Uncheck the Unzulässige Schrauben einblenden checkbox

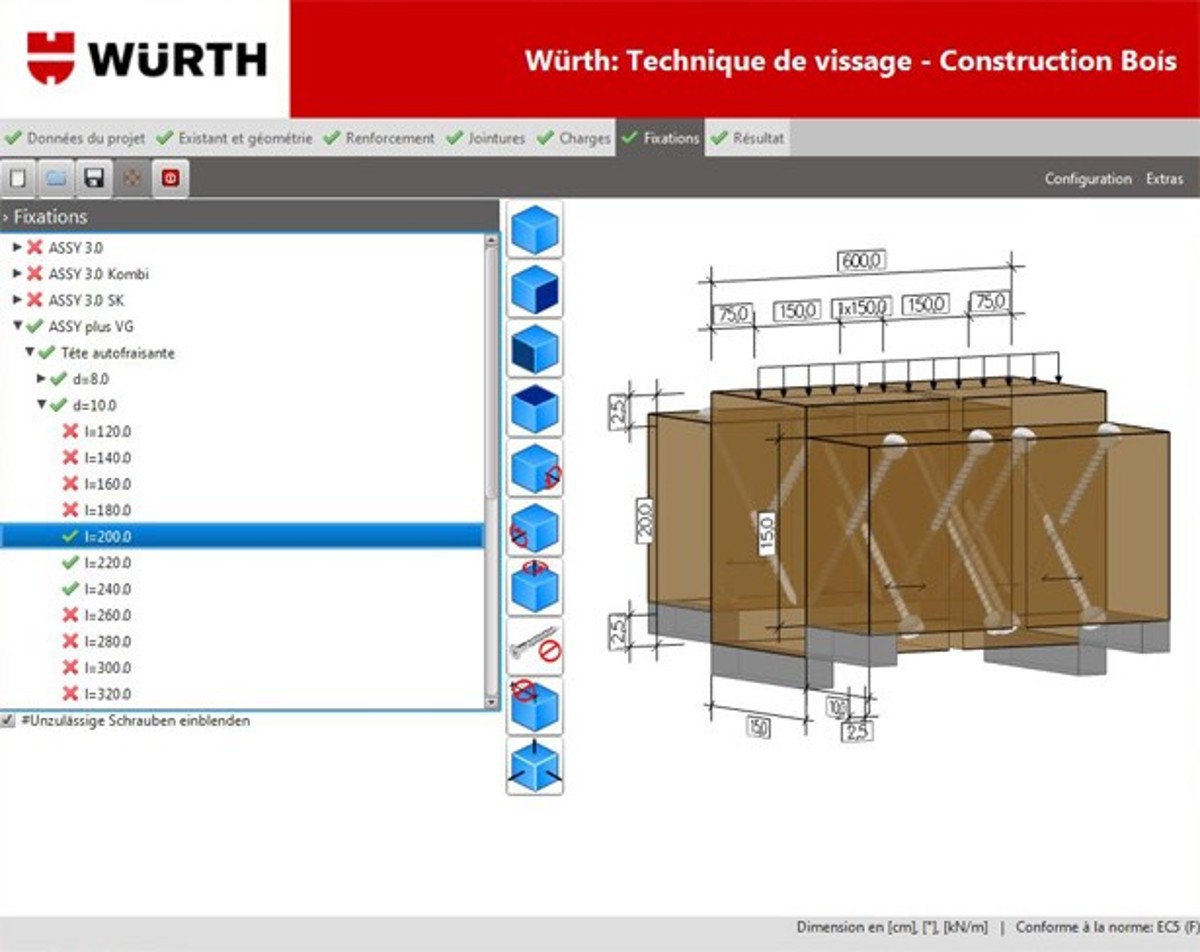tap(9, 720)
